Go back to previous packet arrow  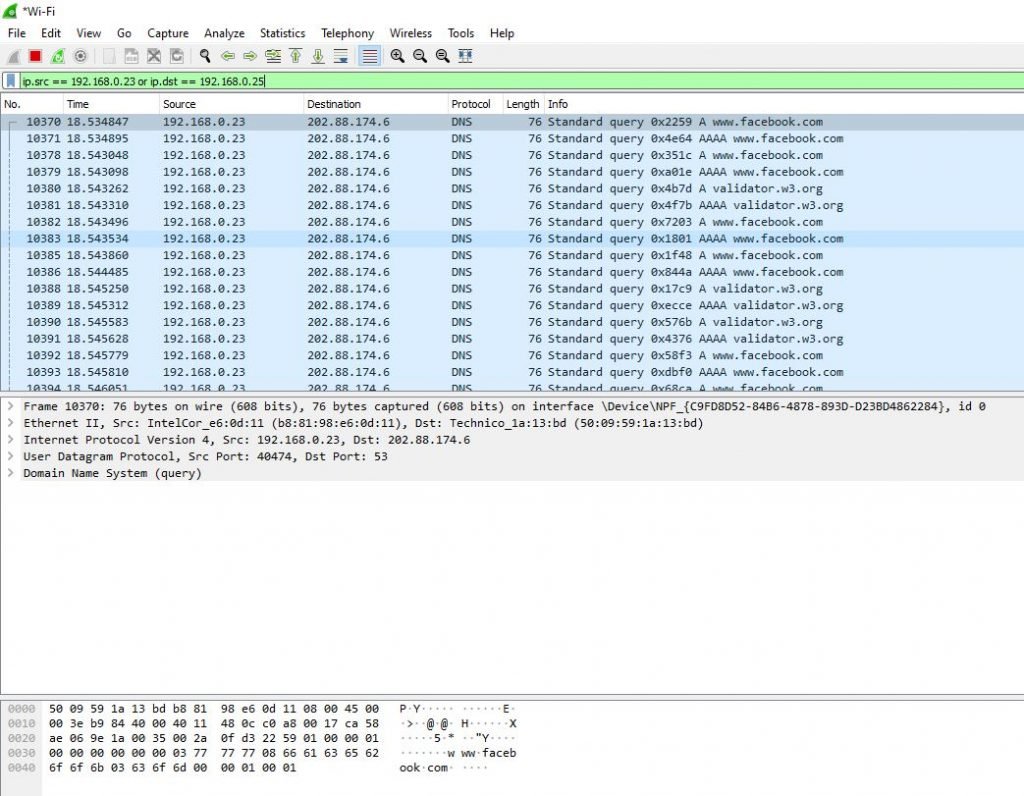(227, 56)
